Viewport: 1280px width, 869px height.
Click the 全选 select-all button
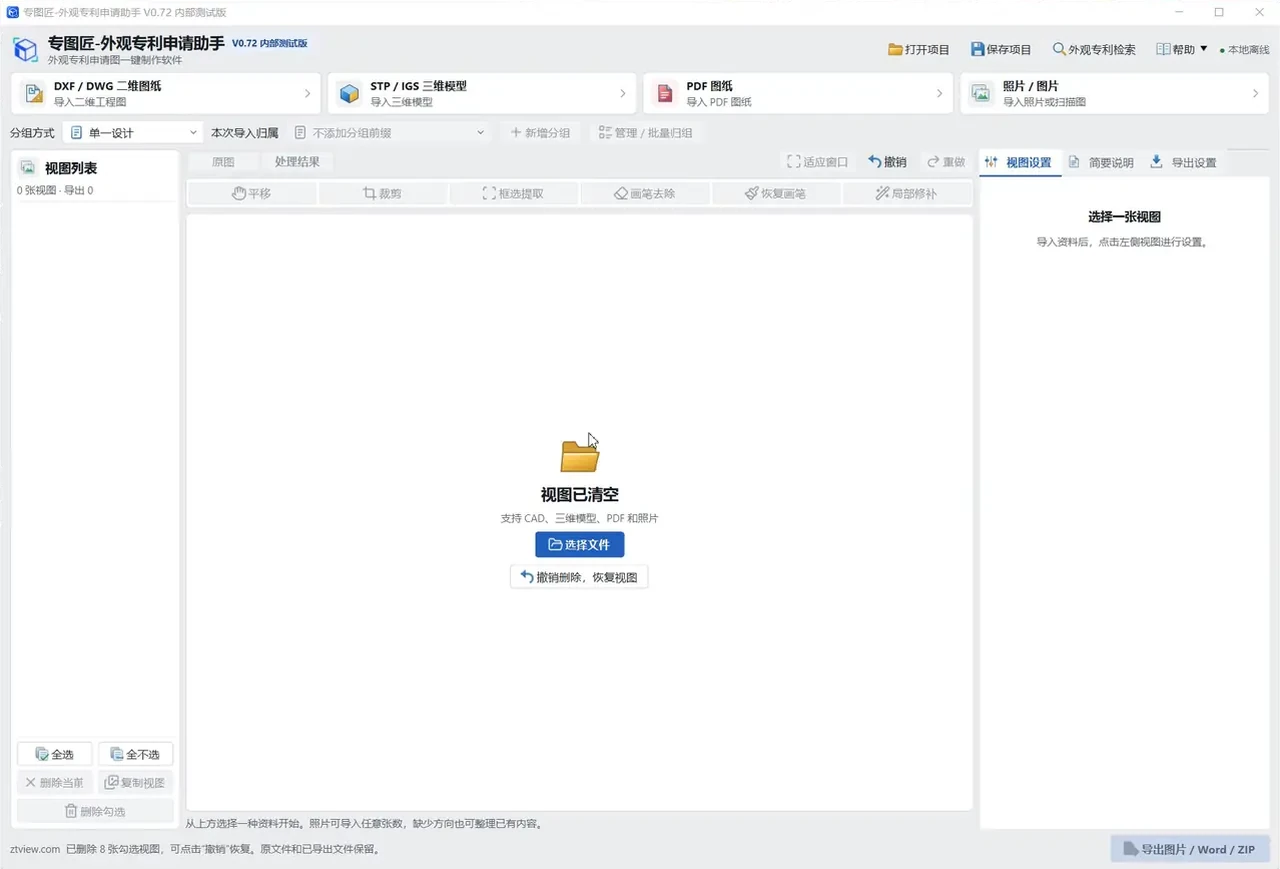coord(55,754)
